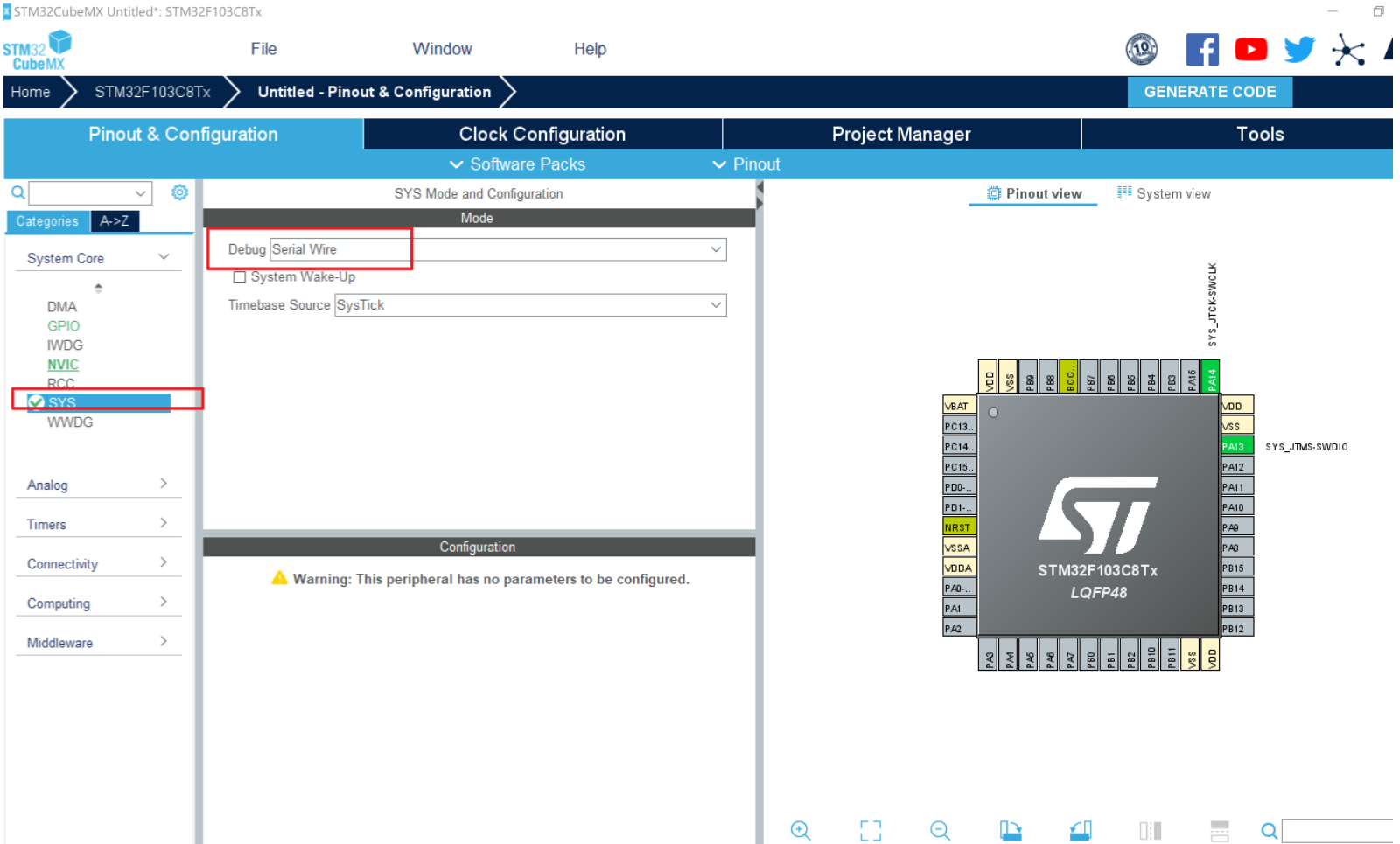Select the PA0 pin on chip

(959, 588)
